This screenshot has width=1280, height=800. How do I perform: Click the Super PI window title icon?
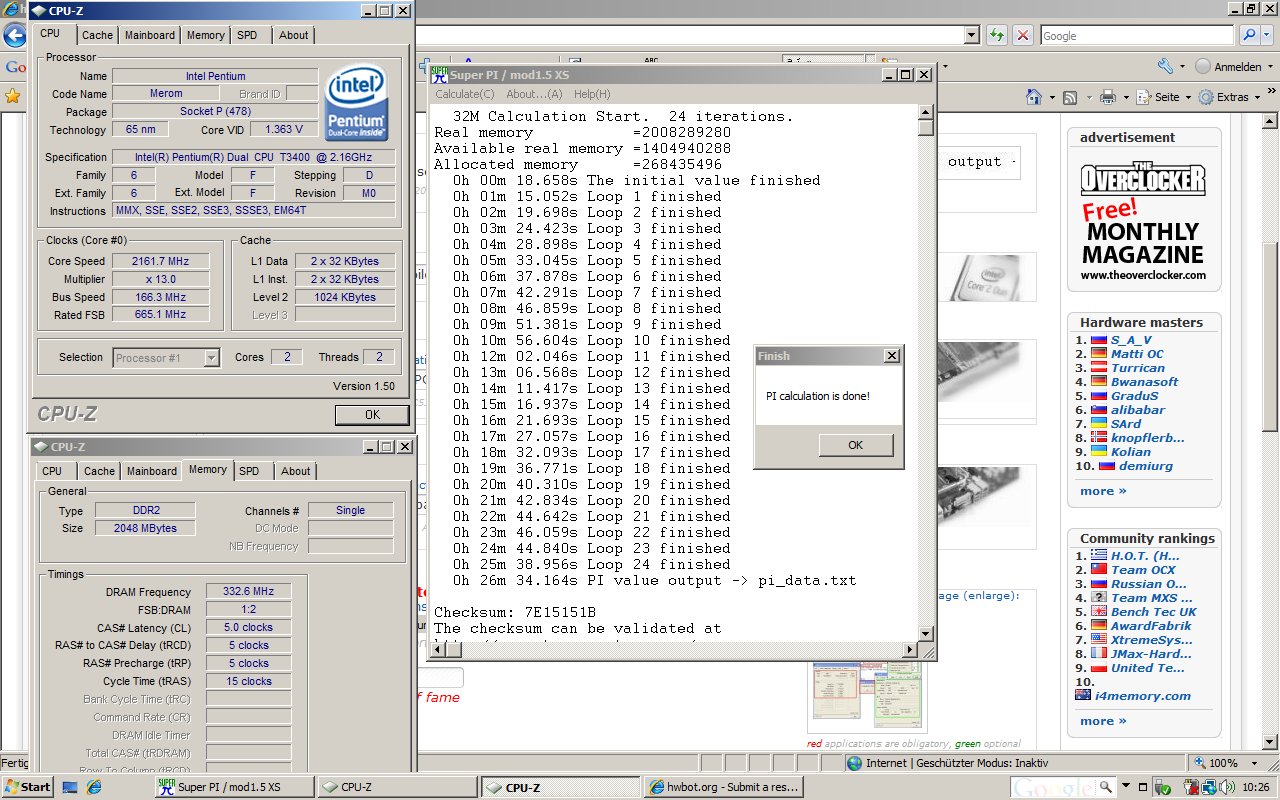coord(439,74)
